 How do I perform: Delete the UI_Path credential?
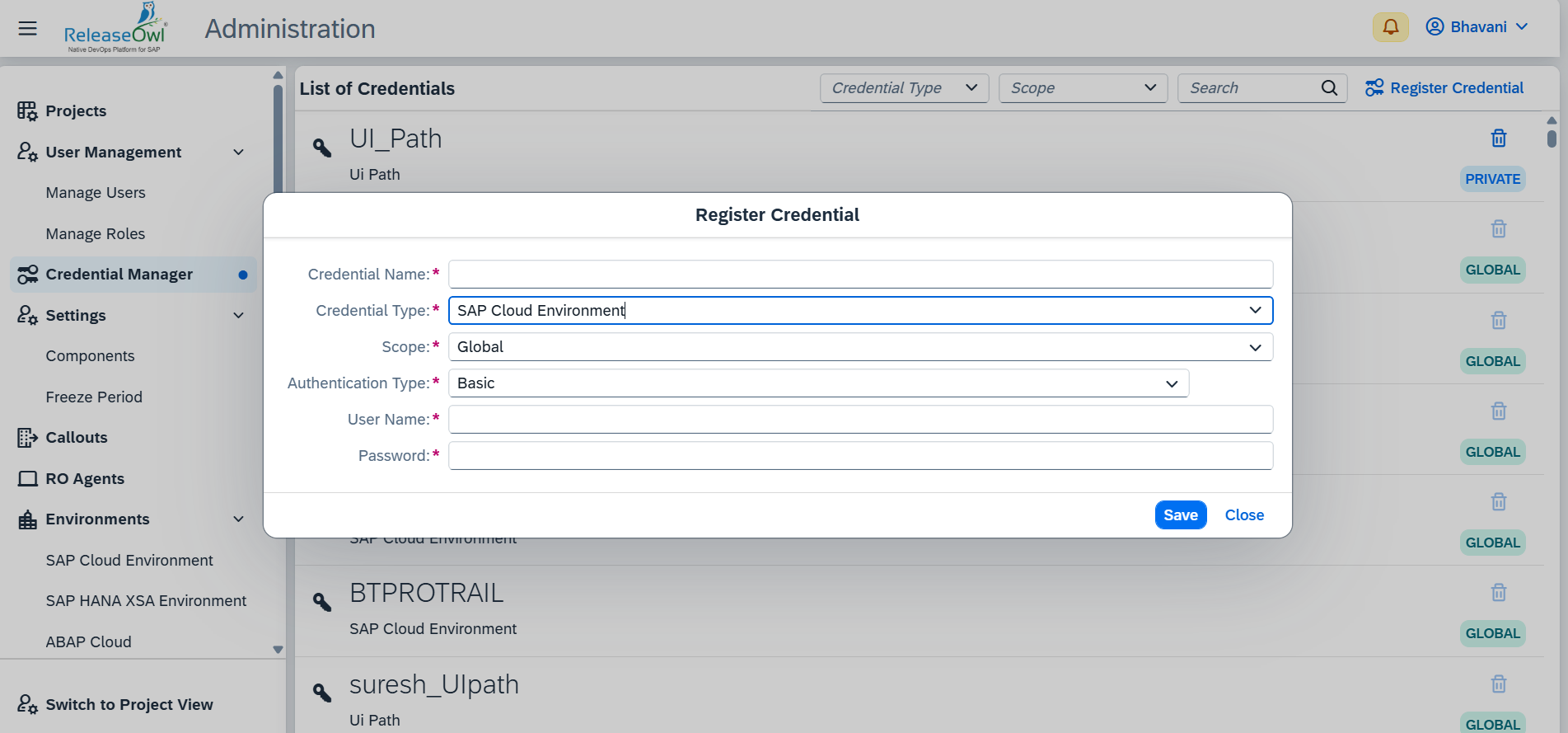tap(1499, 139)
